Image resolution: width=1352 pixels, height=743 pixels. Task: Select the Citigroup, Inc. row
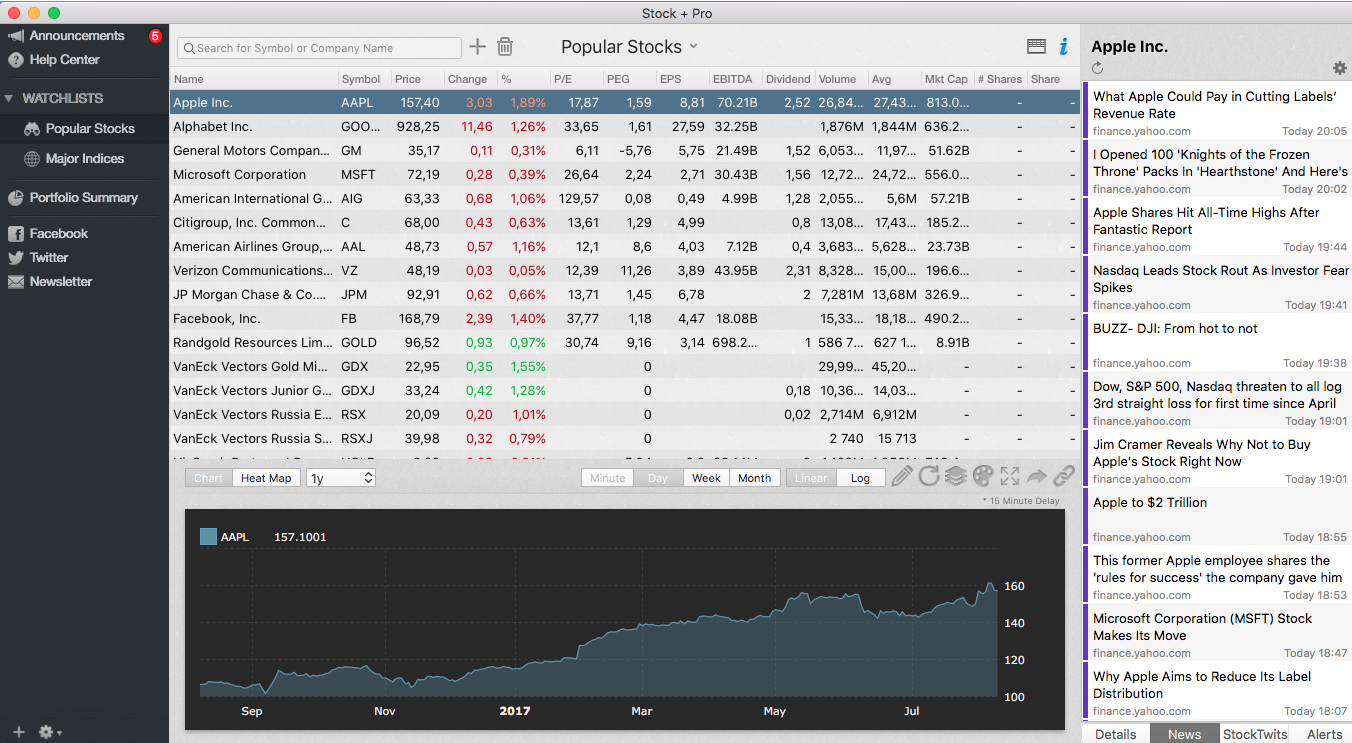[x=625, y=223]
